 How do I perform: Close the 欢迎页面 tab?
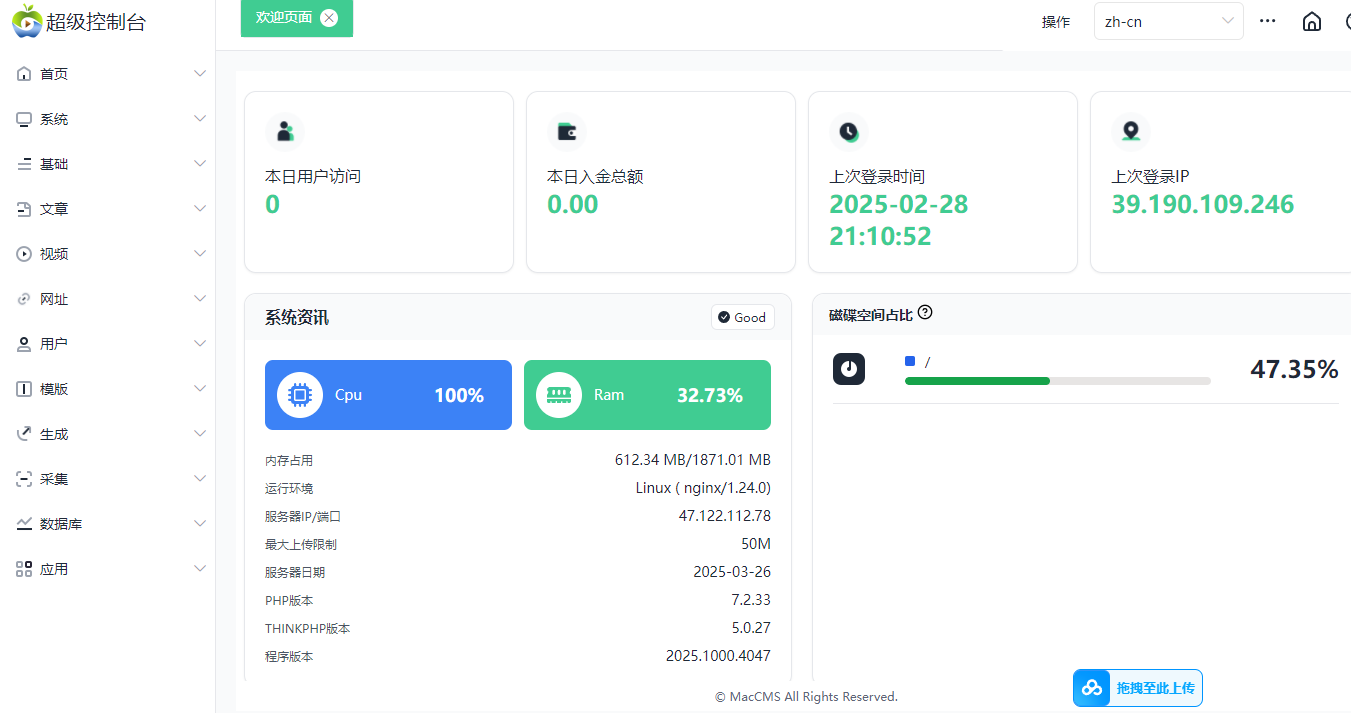pos(329,17)
